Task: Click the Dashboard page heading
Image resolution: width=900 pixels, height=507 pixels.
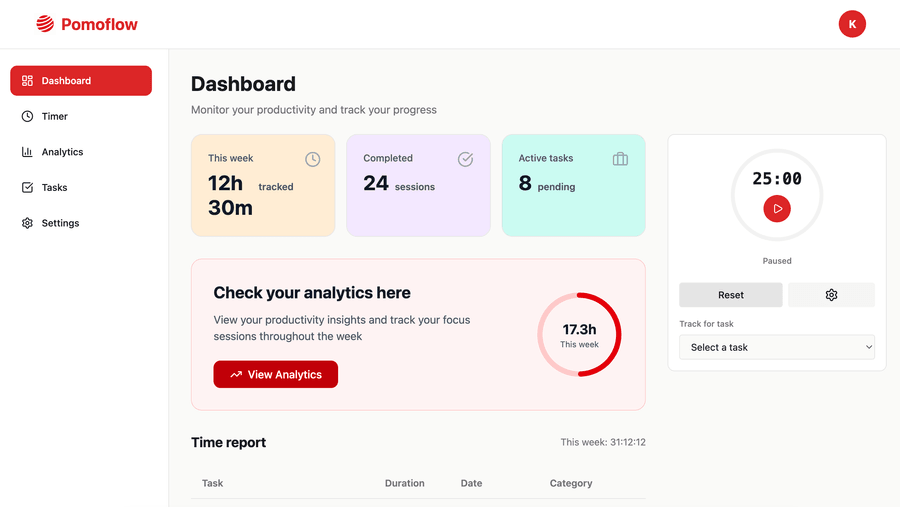Action: click(243, 84)
